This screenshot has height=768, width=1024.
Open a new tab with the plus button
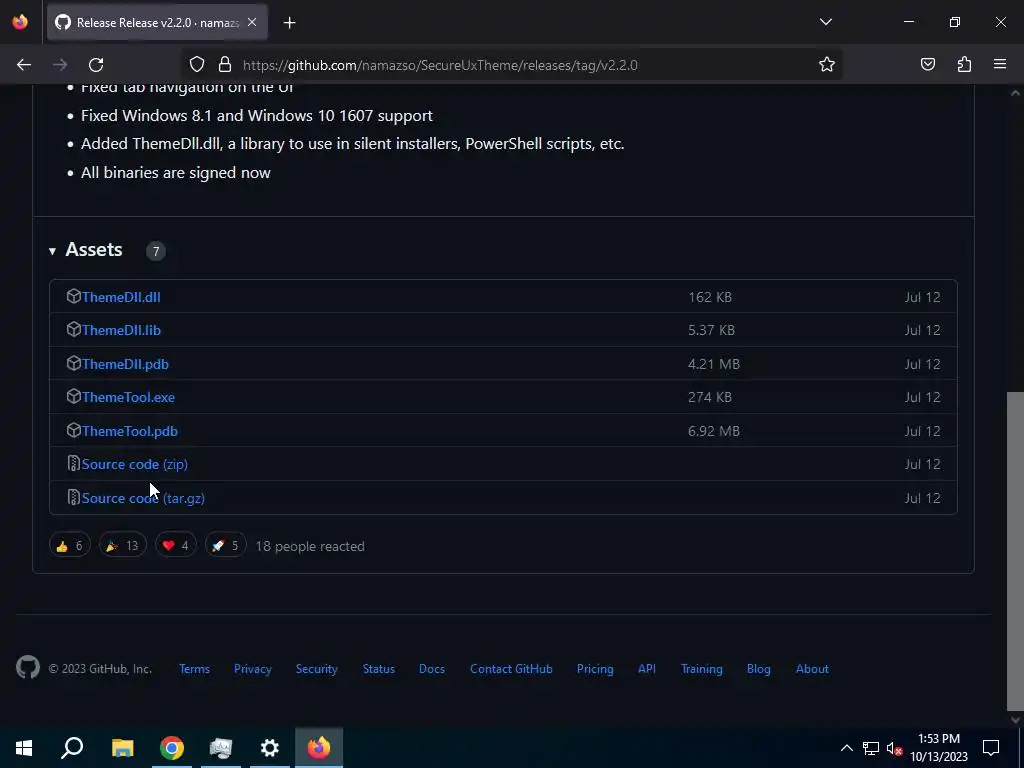(x=289, y=23)
